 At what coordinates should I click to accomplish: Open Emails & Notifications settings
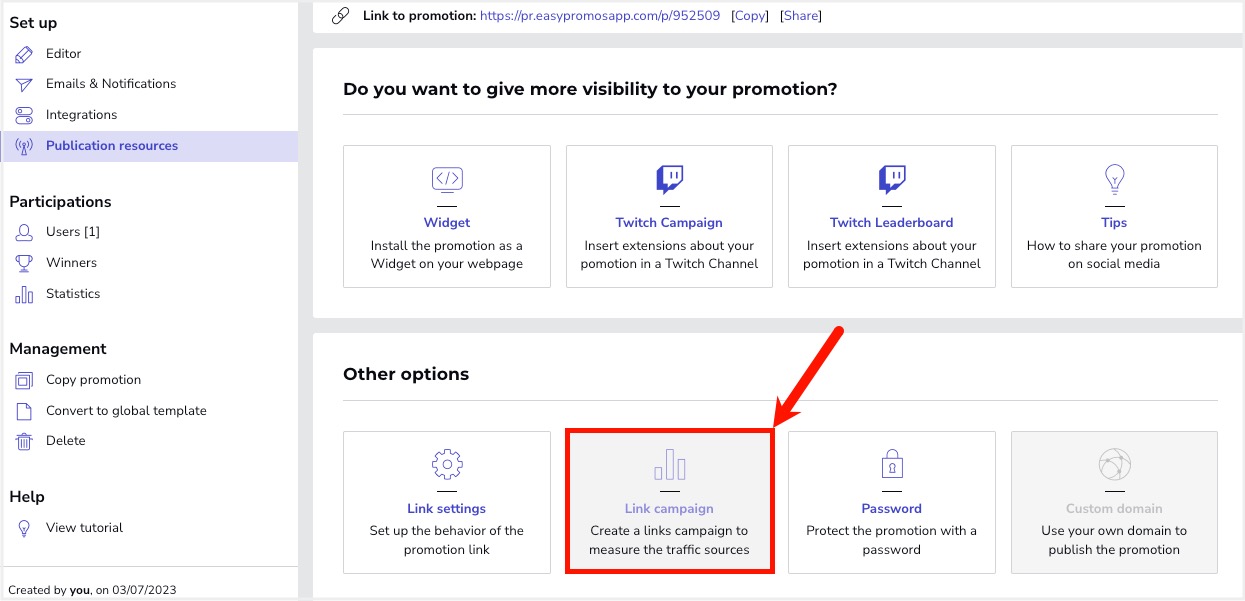tap(110, 84)
